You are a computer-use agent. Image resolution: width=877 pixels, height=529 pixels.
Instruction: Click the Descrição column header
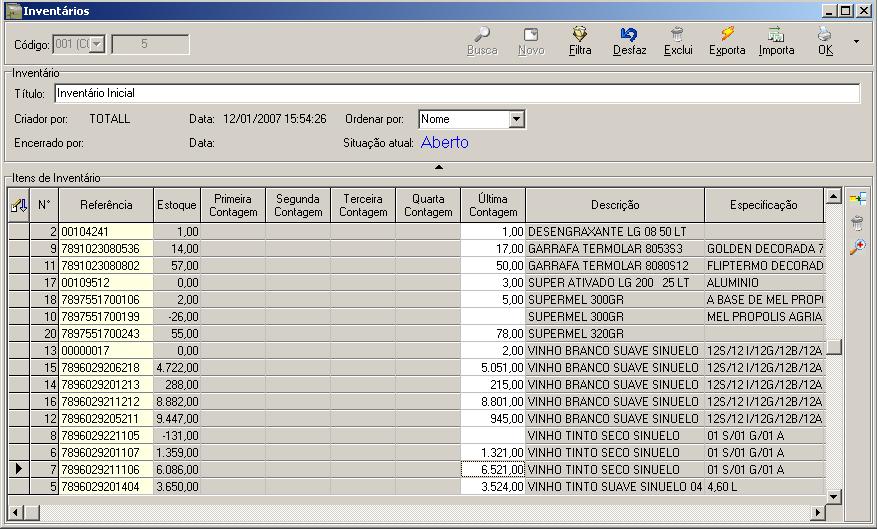(x=615, y=205)
